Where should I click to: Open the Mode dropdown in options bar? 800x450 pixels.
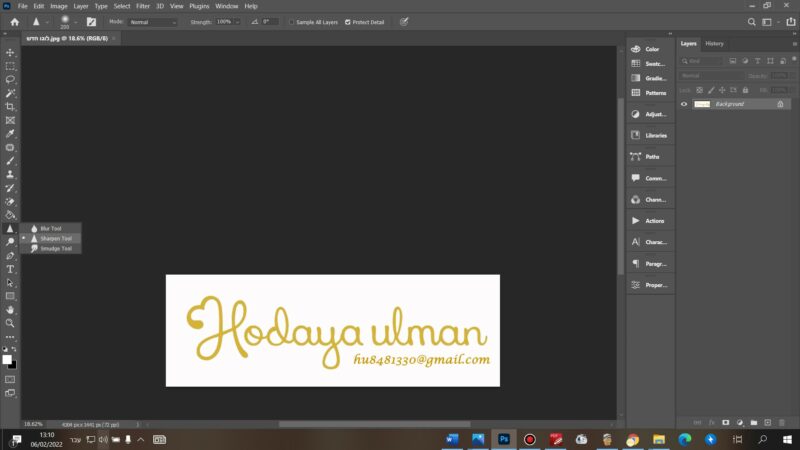click(153, 21)
